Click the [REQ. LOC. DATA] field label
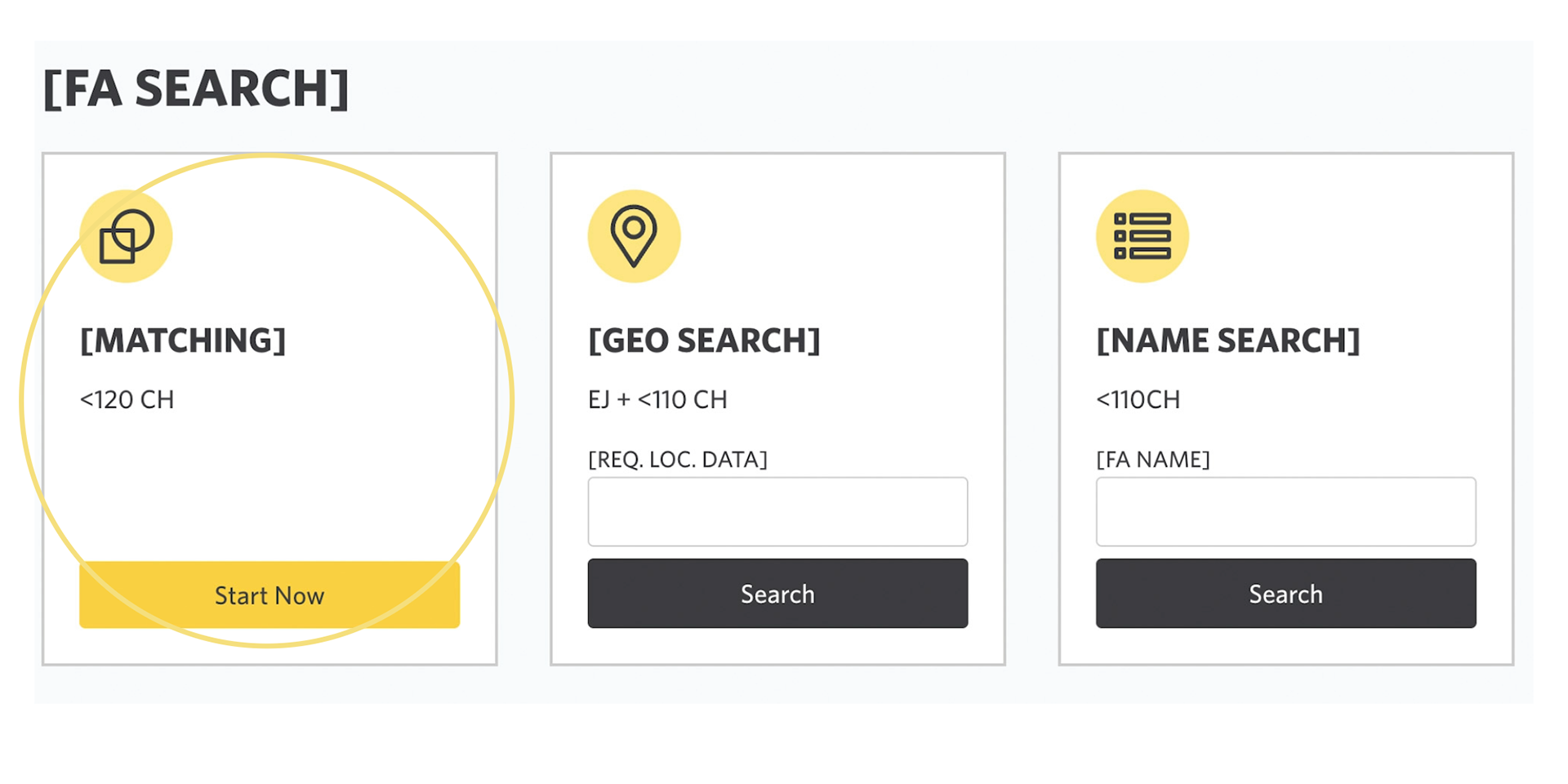The image size is (1568, 784). [x=677, y=459]
